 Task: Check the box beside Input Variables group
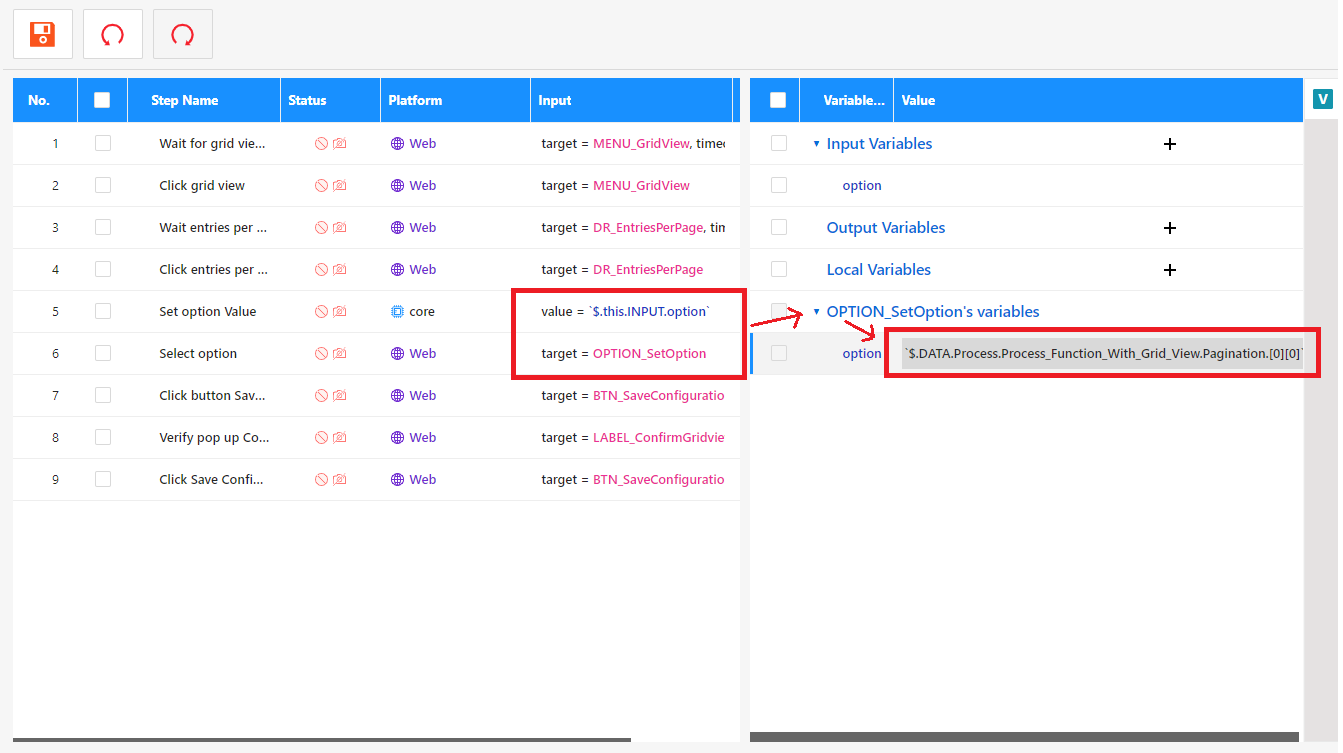click(779, 144)
